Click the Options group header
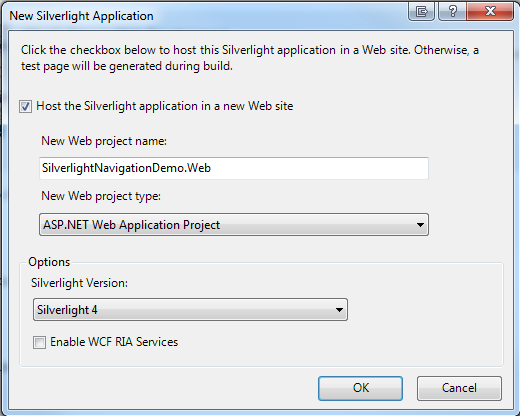The width and height of the screenshot is (520, 416). (49, 262)
